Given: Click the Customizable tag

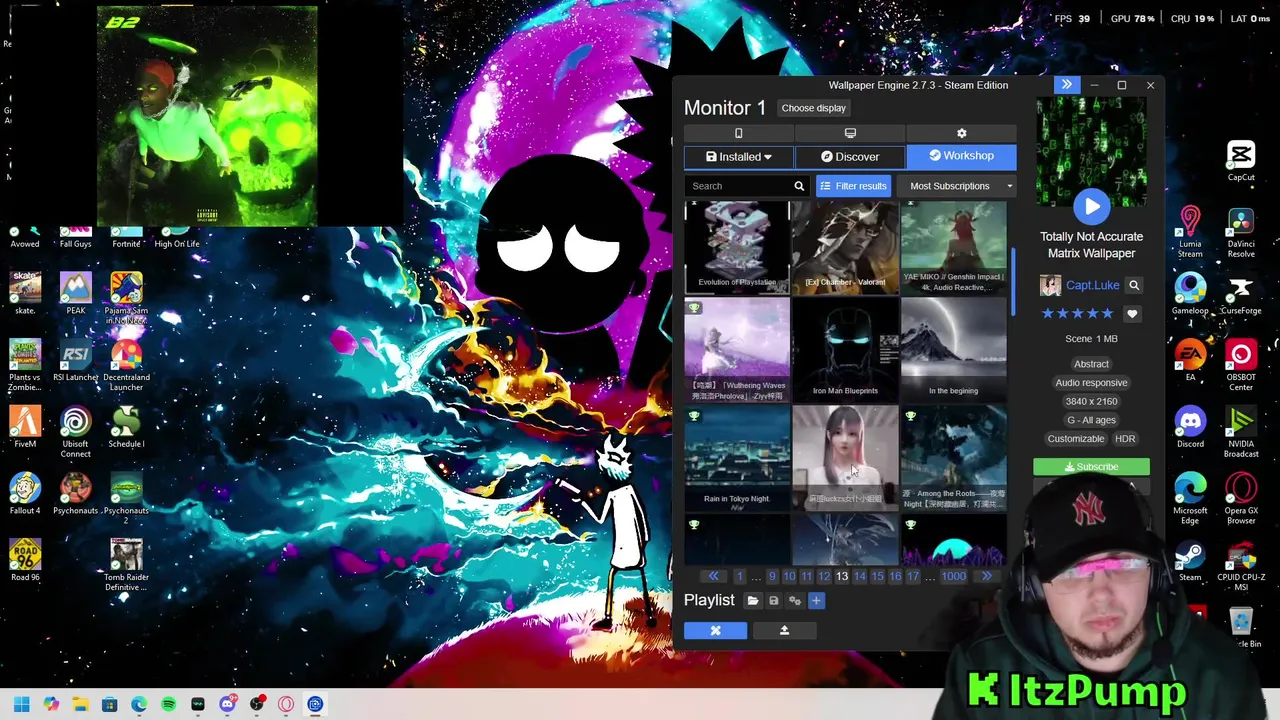Looking at the screenshot, I should (1076, 439).
